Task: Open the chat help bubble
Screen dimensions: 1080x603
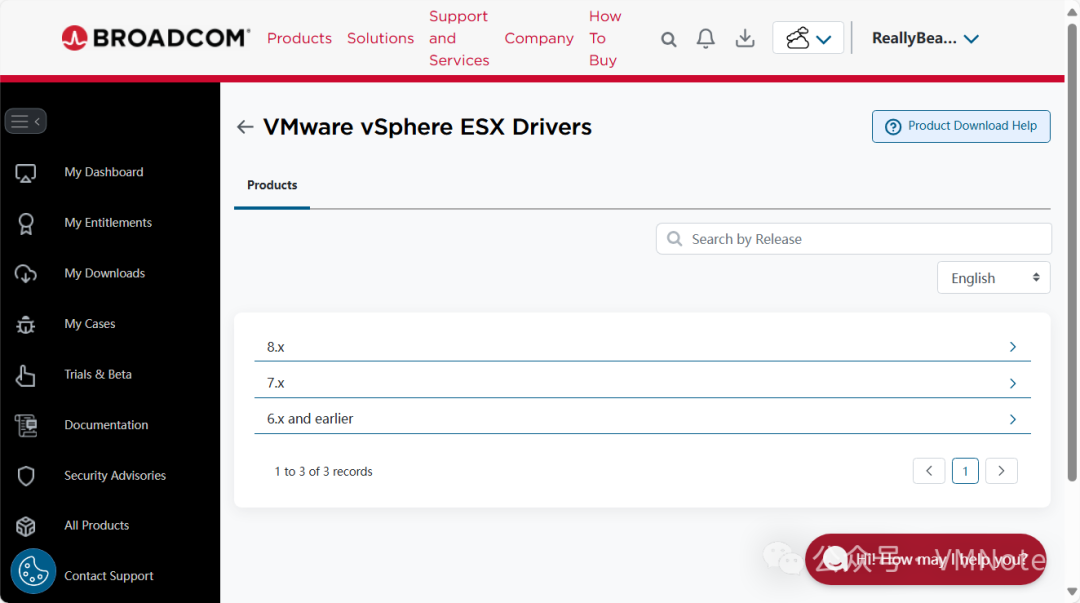Action: (926, 559)
